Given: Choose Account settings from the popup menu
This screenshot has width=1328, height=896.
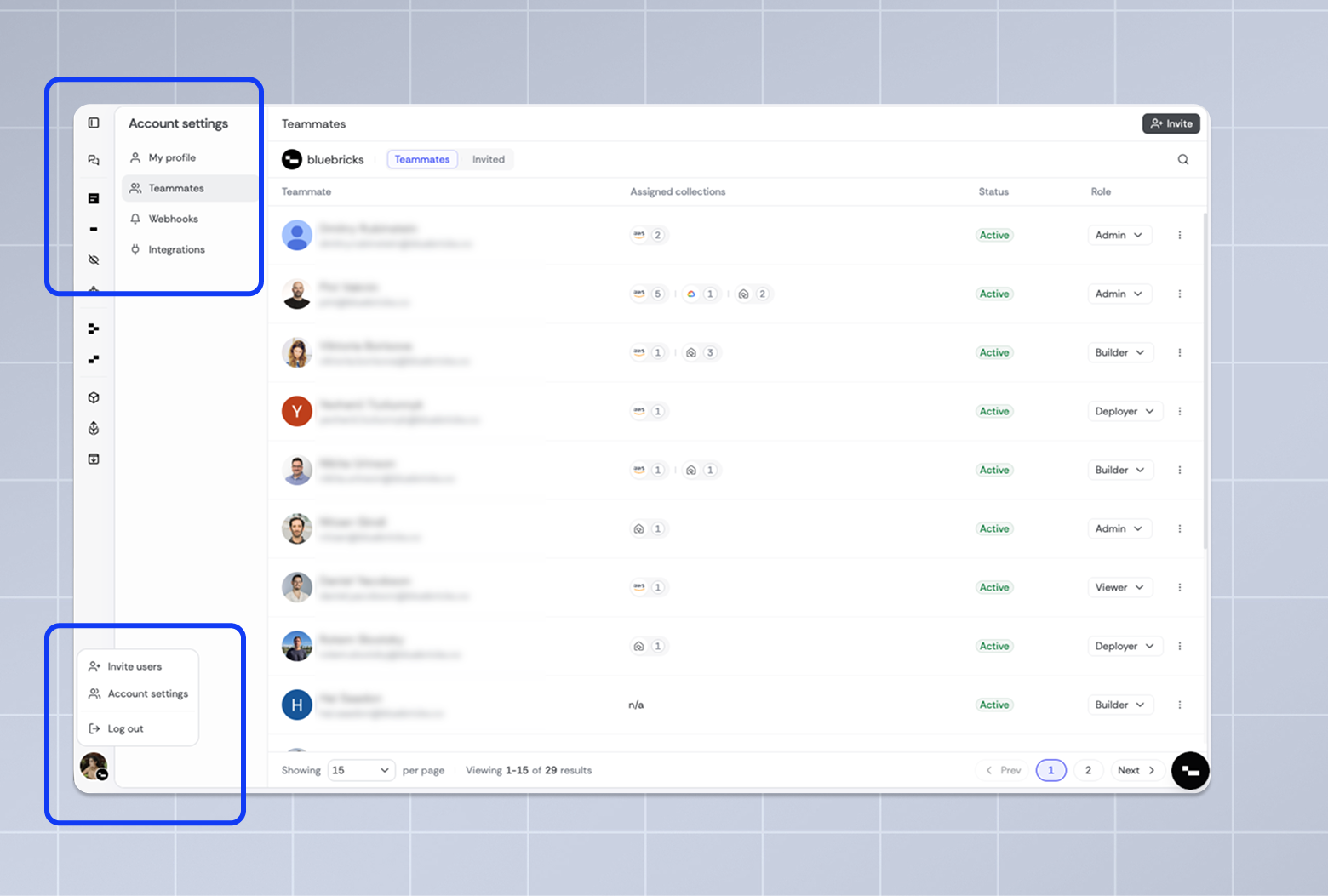Looking at the screenshot, I should coord(138,693).
